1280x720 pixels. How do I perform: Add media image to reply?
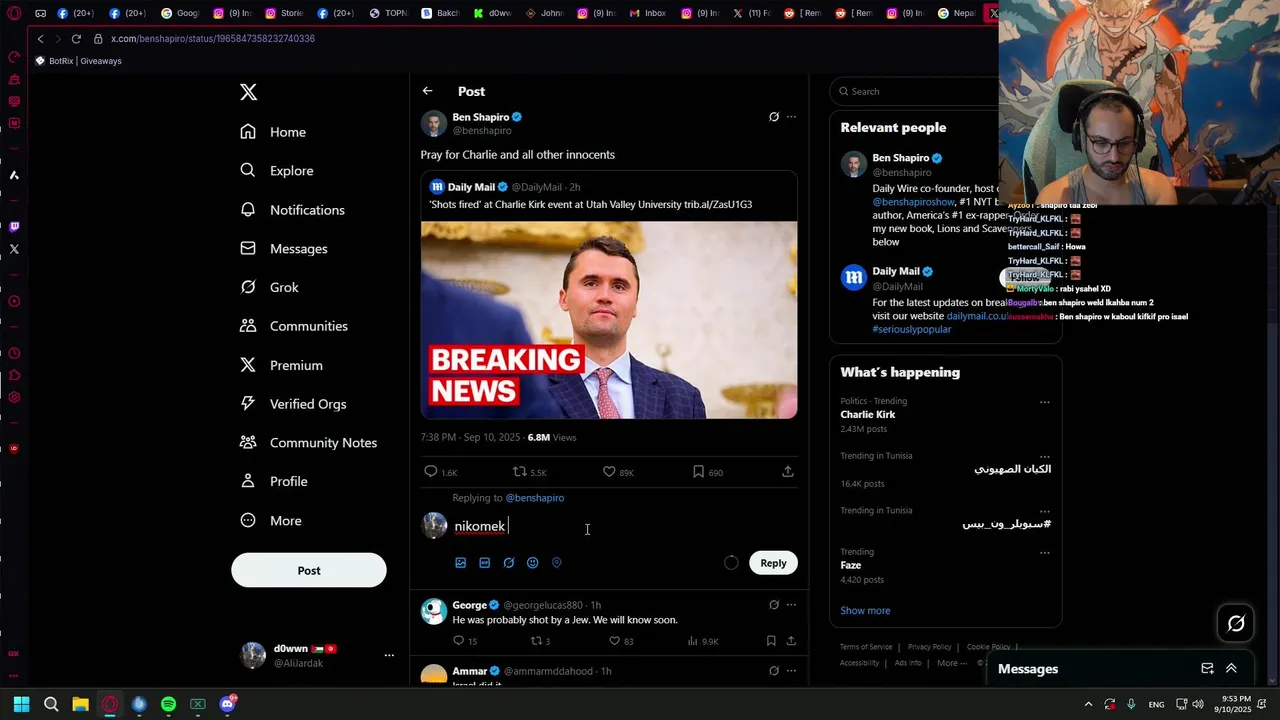tap(461, 563)
